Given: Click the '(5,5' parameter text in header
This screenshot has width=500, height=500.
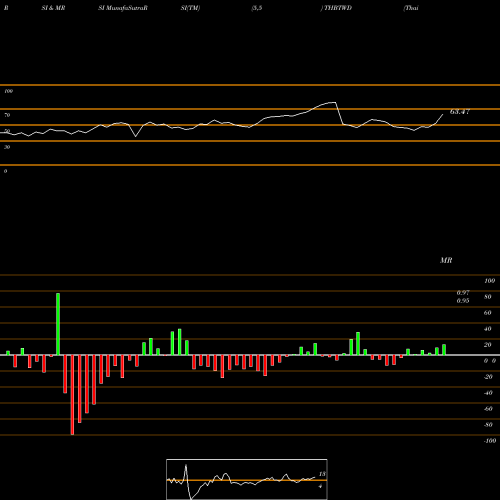Looking at the screenshot, I should pyautogui.click(x=257, y=8).
